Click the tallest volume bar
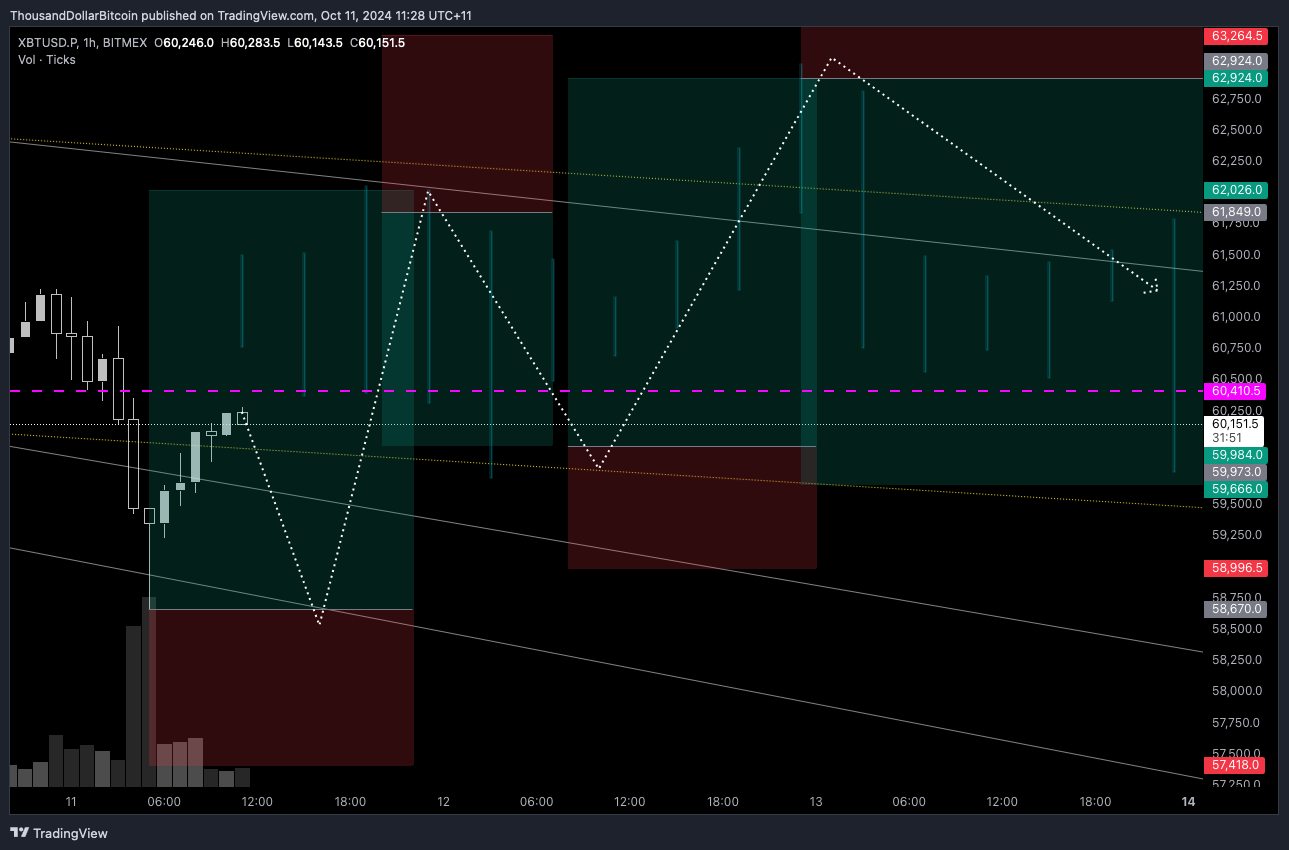This screenshot has height=850, width=1289. [148, 692]
